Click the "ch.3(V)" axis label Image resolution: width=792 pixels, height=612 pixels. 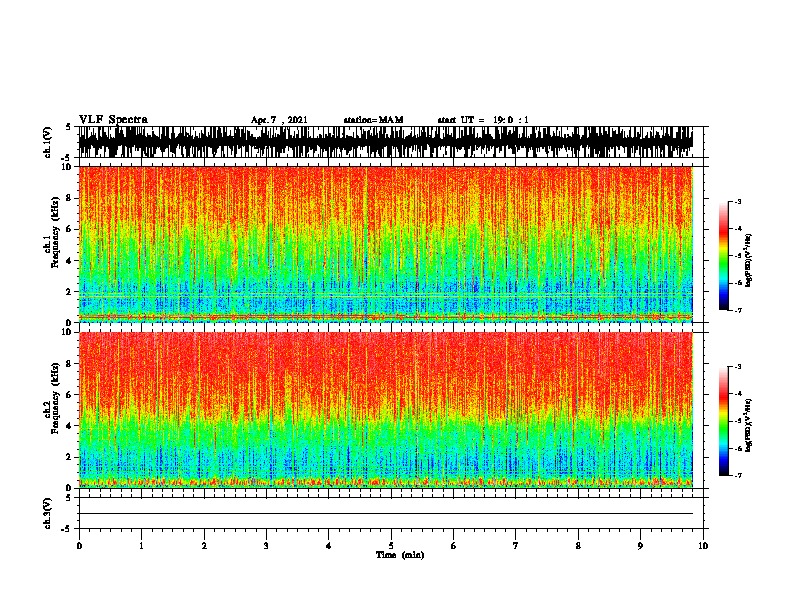(48, 513)
